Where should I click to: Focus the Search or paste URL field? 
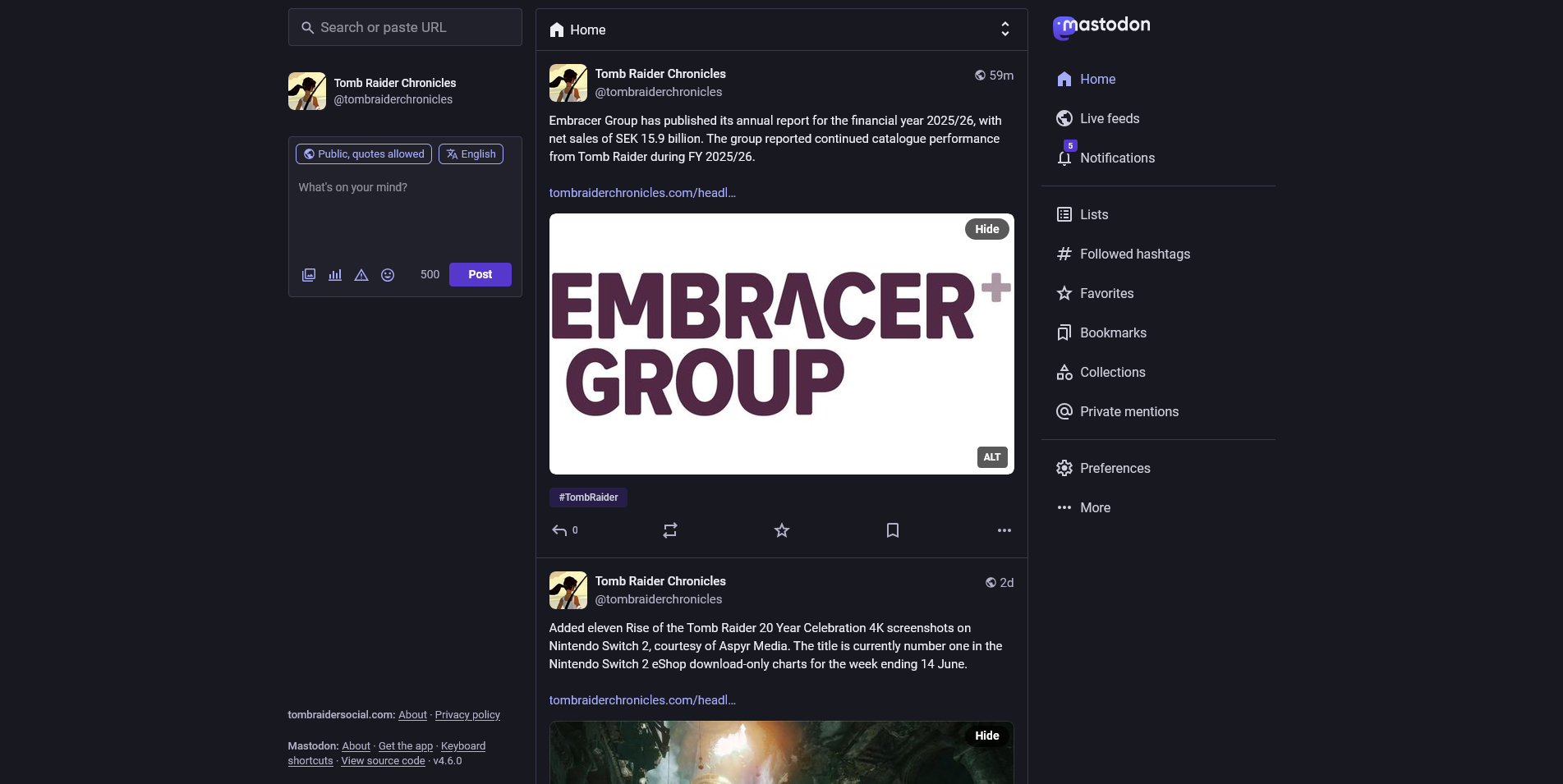[x=405, y=27]
